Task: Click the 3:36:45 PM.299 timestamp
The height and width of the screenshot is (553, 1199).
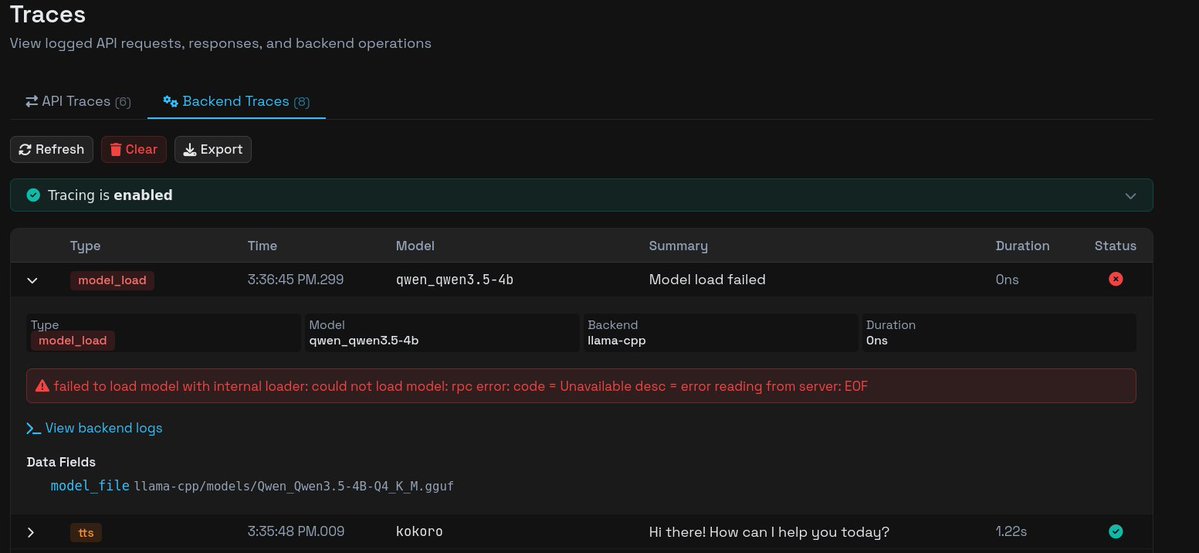Action: pyautogui.click(x=295, y=280)
